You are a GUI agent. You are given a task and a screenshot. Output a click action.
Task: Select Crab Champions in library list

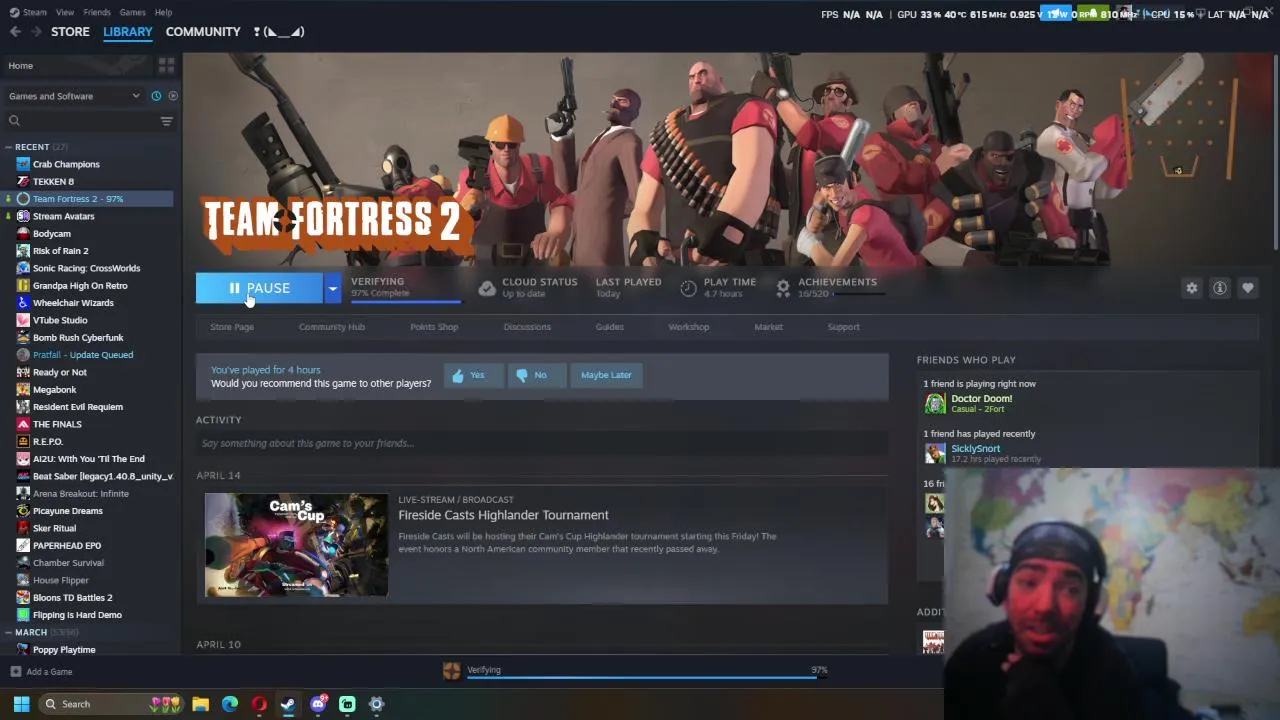(x=66, y=164)
